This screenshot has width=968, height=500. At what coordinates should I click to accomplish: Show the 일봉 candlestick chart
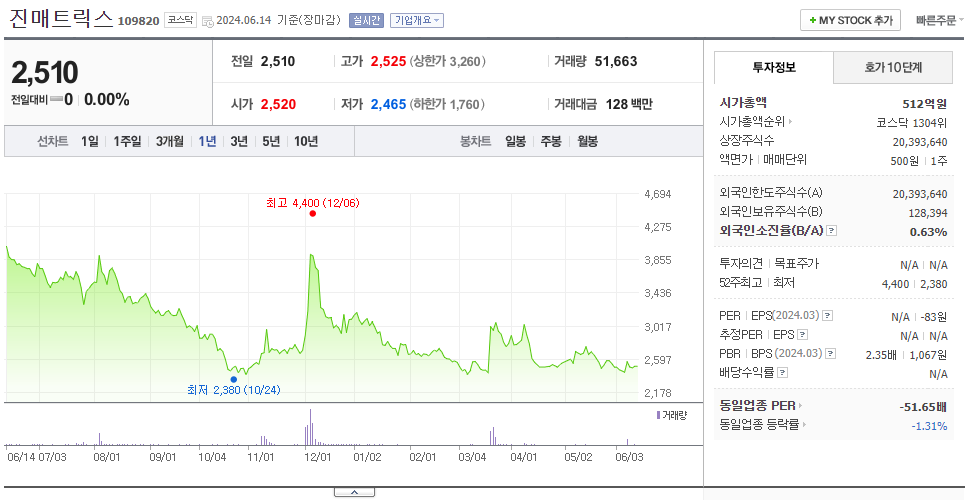[515, 141]
